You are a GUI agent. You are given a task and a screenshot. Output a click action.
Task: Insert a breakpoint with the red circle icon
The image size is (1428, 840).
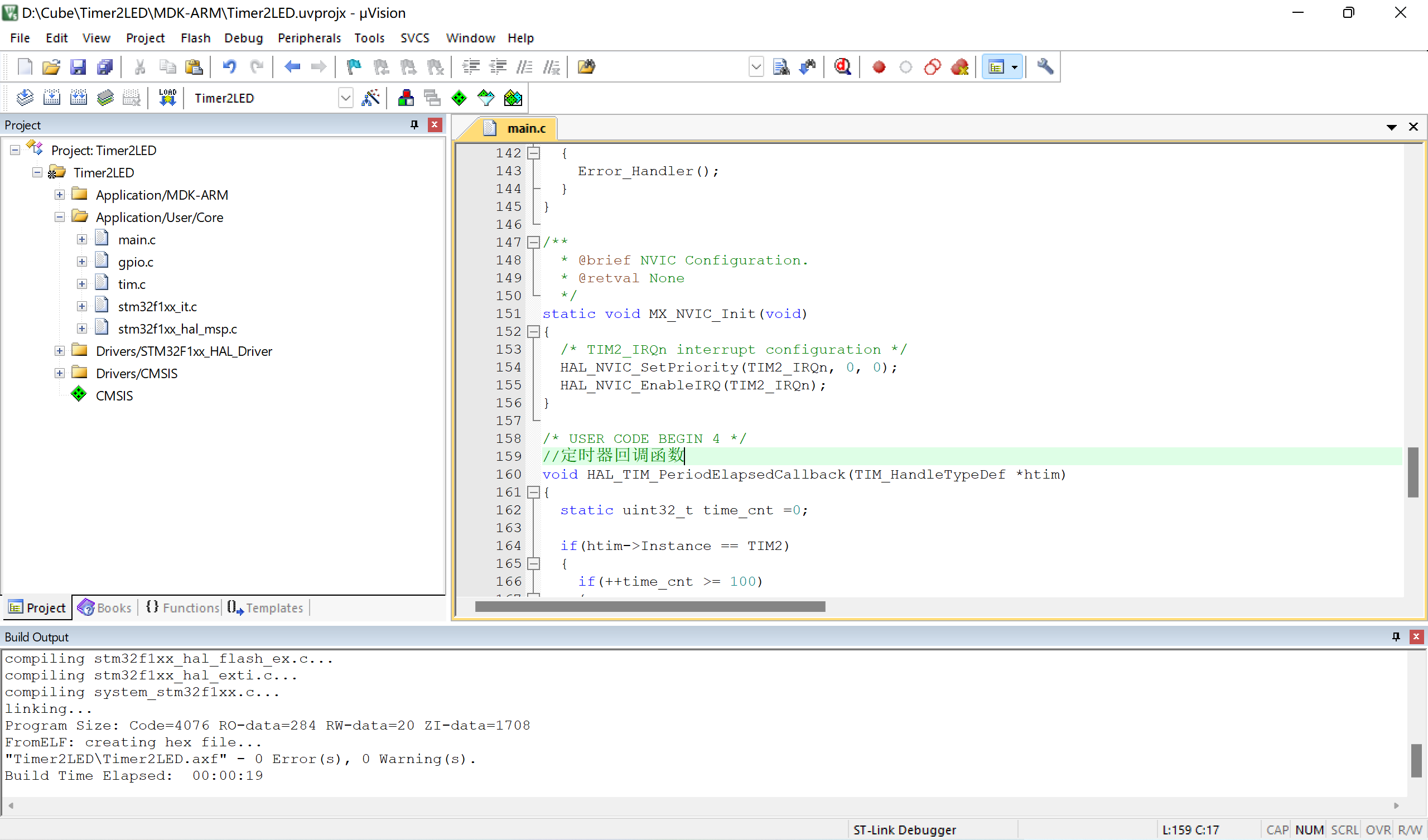tap(879, 67)
